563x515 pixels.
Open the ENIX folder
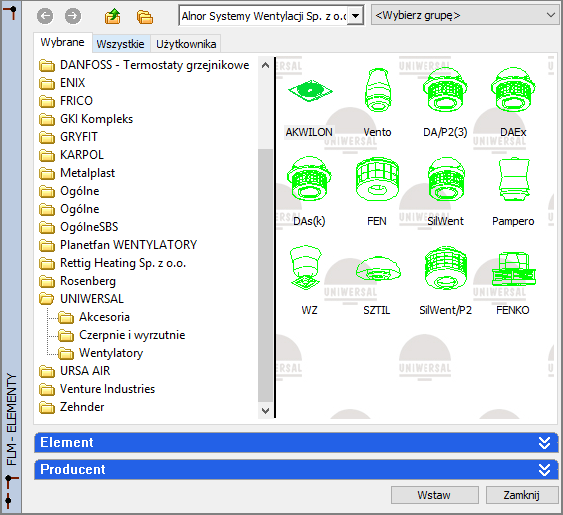click(x=62, y=83)
